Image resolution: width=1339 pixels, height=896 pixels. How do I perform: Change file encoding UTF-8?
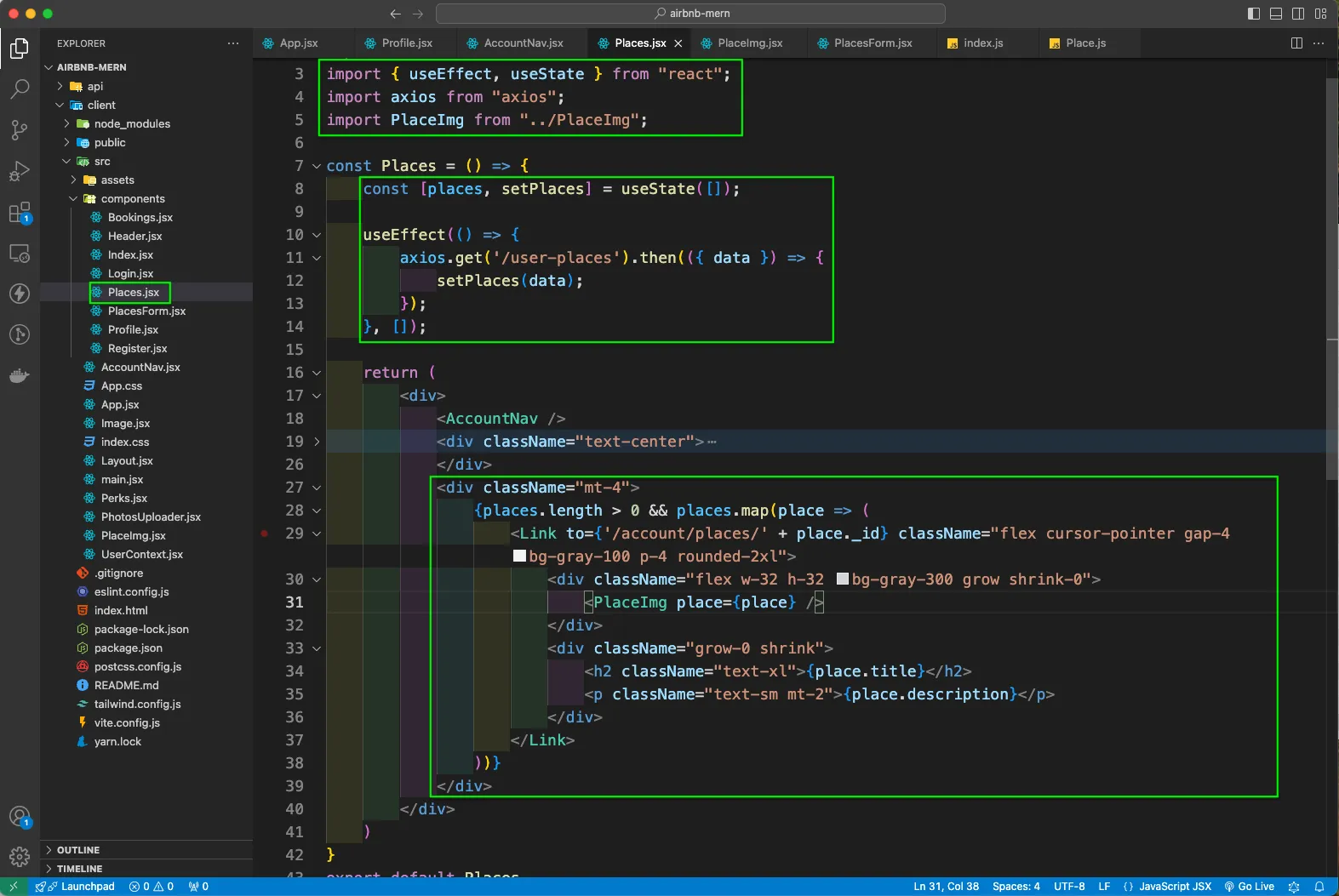coord(1069,887)
